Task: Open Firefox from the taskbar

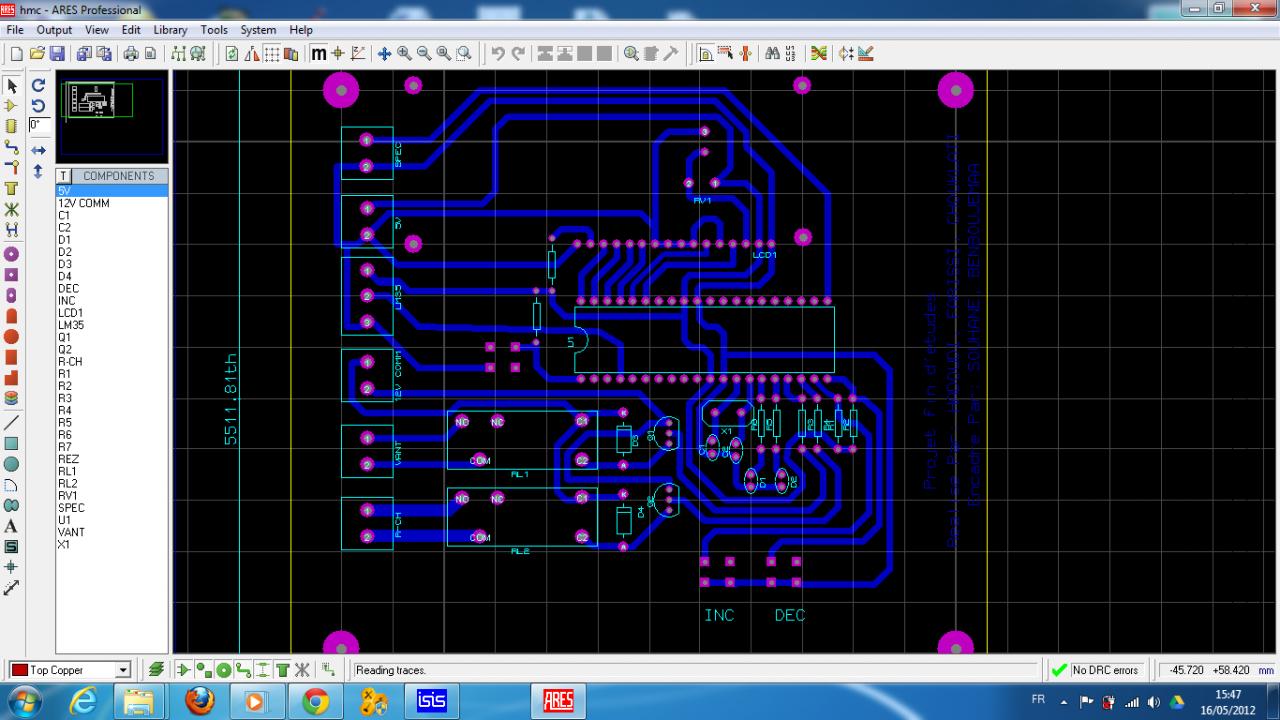Action: [199, 700]
